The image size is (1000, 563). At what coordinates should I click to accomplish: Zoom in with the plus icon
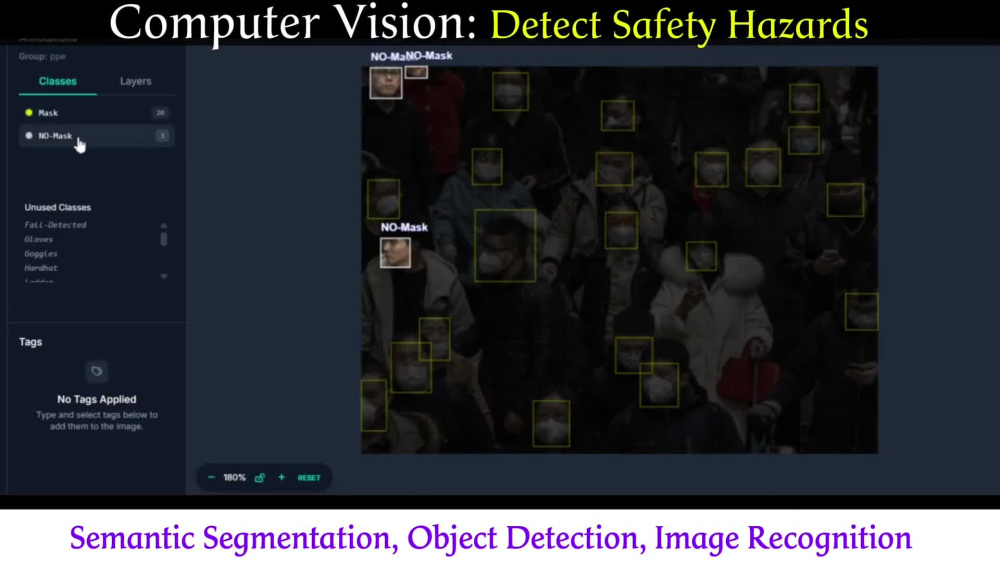[x=281, y=478]
